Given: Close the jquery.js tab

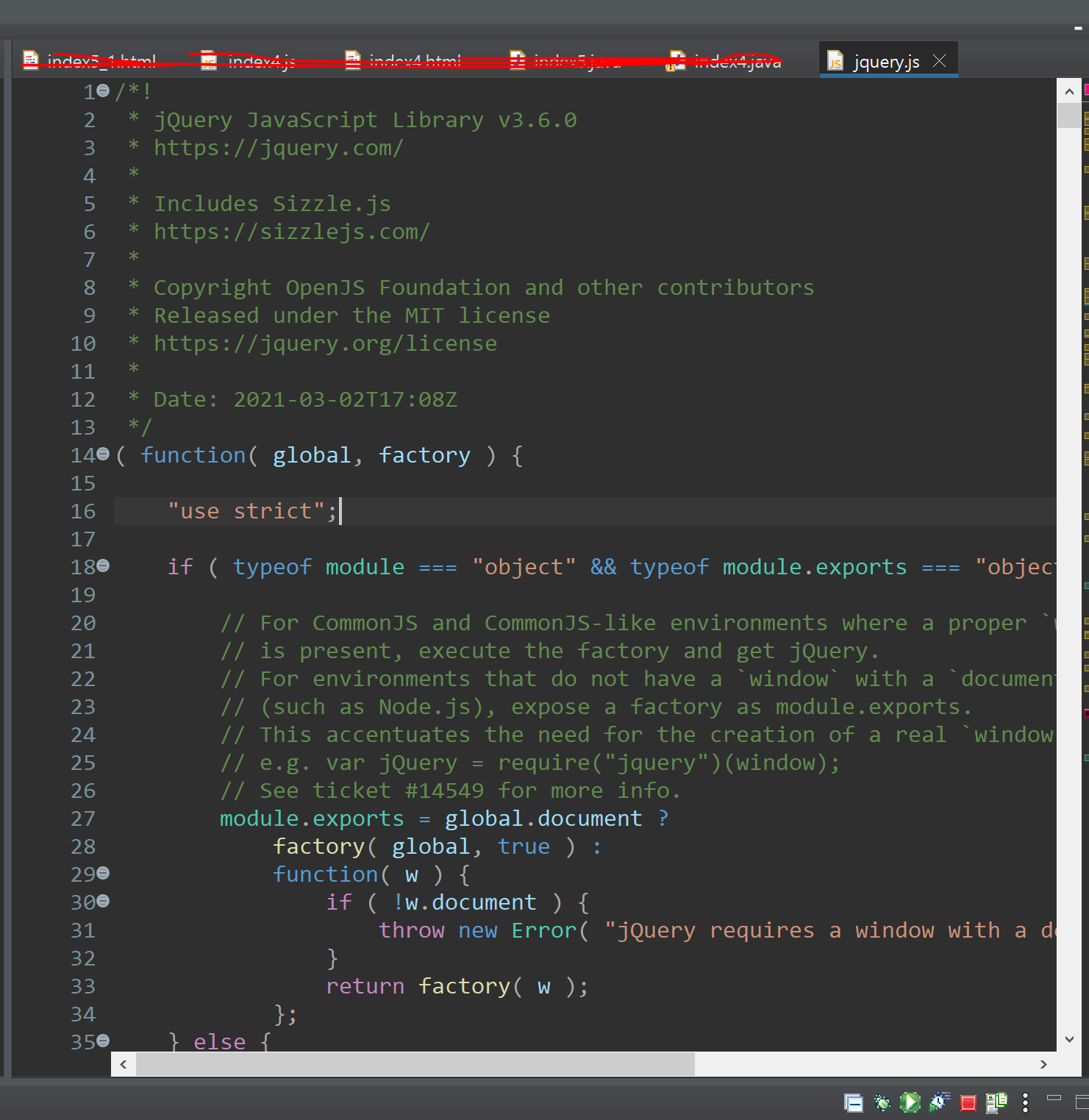Looking at the screenshot, I should (x=939, y=61).
